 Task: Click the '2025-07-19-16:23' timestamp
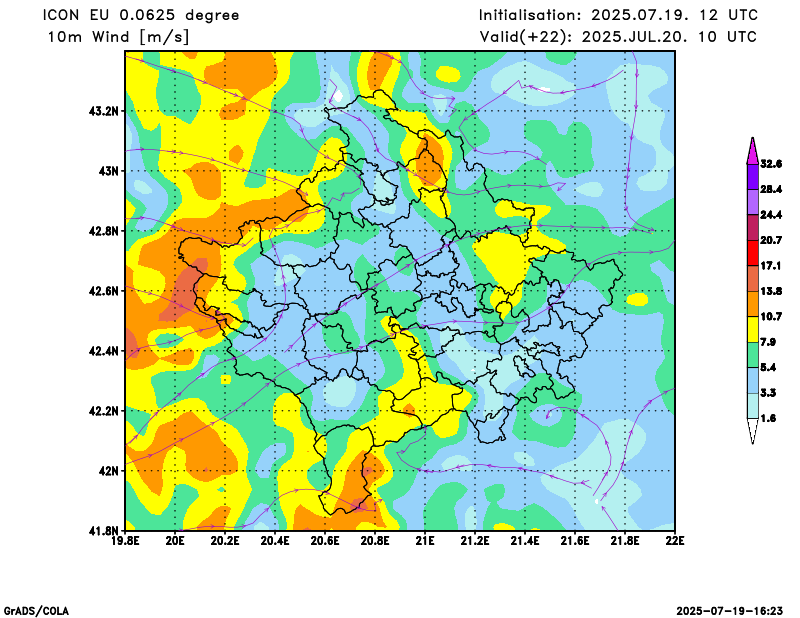[x=730, y=611]
